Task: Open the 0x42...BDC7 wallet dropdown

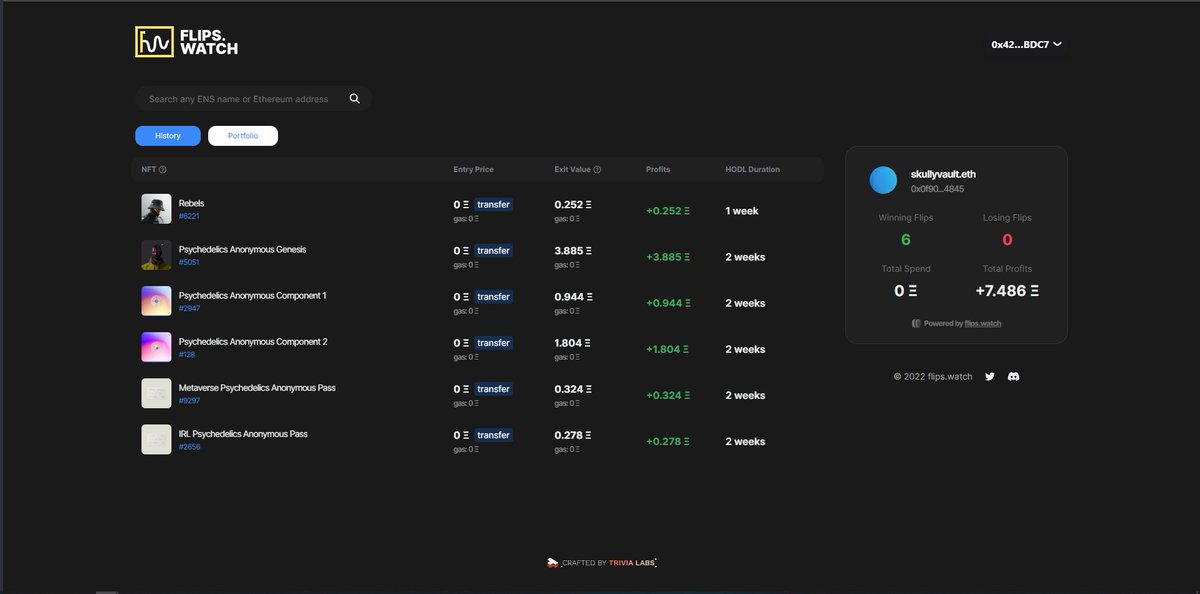Action: tap(1026, 45)
